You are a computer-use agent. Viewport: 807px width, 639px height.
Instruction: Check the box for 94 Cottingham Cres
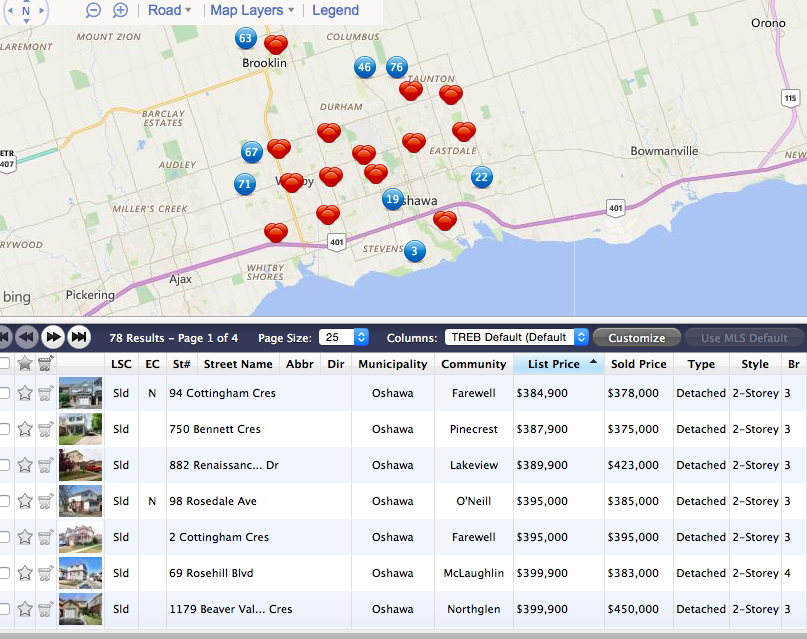(4, 393)
